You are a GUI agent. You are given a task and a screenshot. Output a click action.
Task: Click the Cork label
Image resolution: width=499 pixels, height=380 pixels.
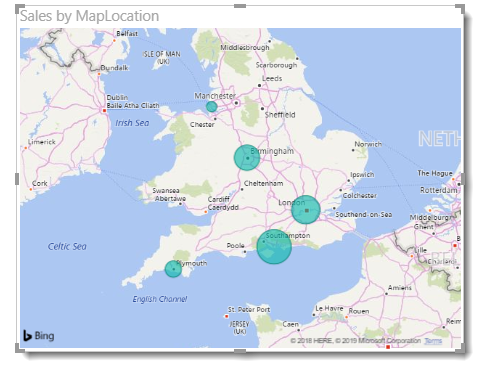pyautogui.click(x=40, y=183)
